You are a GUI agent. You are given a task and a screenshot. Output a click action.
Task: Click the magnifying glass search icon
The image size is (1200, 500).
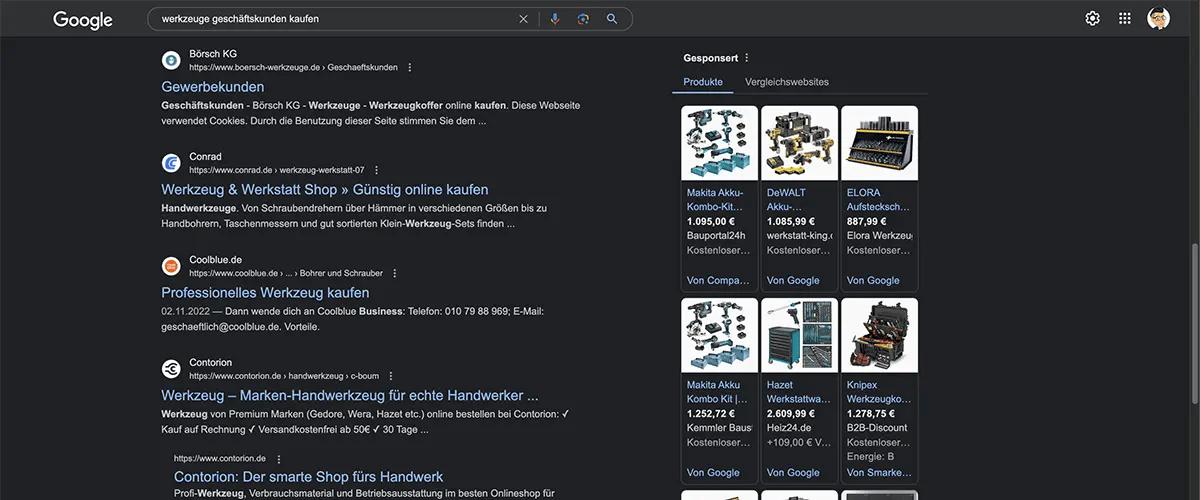pyautogui.click(x=612, y=19)
